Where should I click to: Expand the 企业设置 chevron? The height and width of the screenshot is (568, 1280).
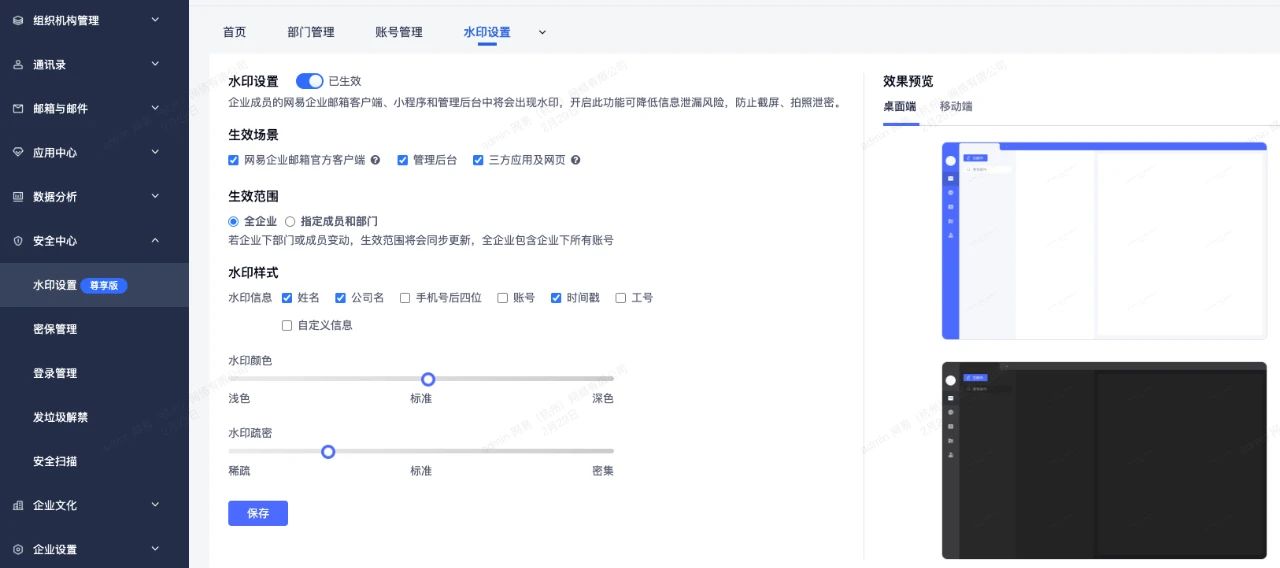(x=155, y=548)
